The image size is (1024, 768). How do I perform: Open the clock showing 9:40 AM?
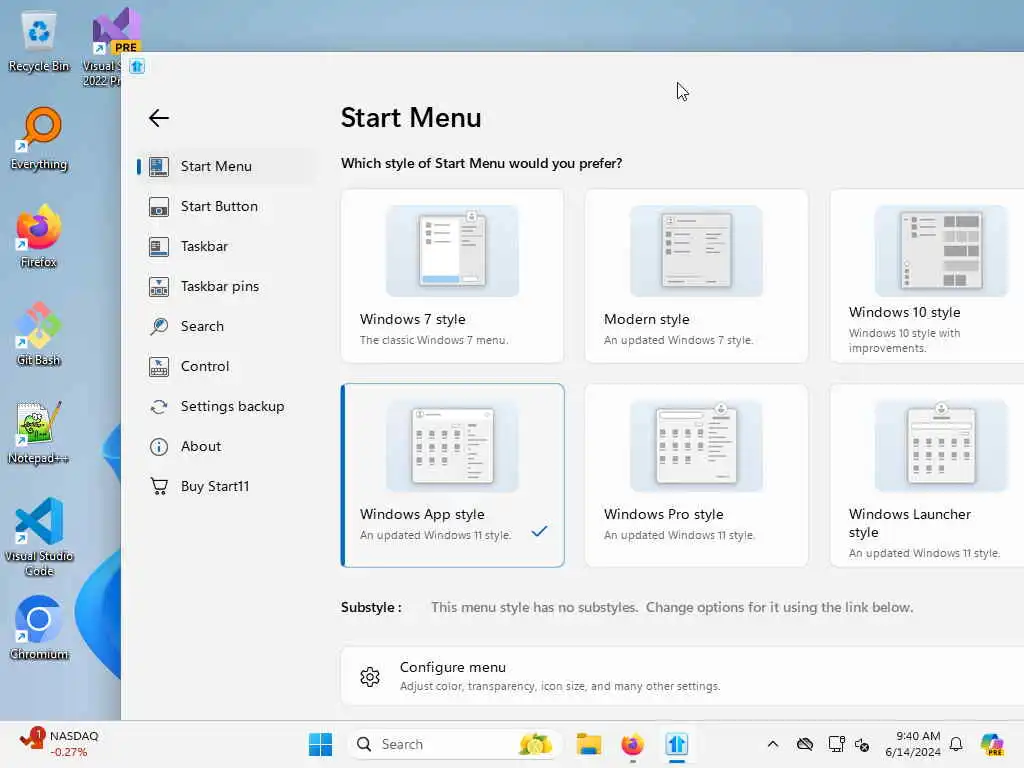click(x=913, y=744)
